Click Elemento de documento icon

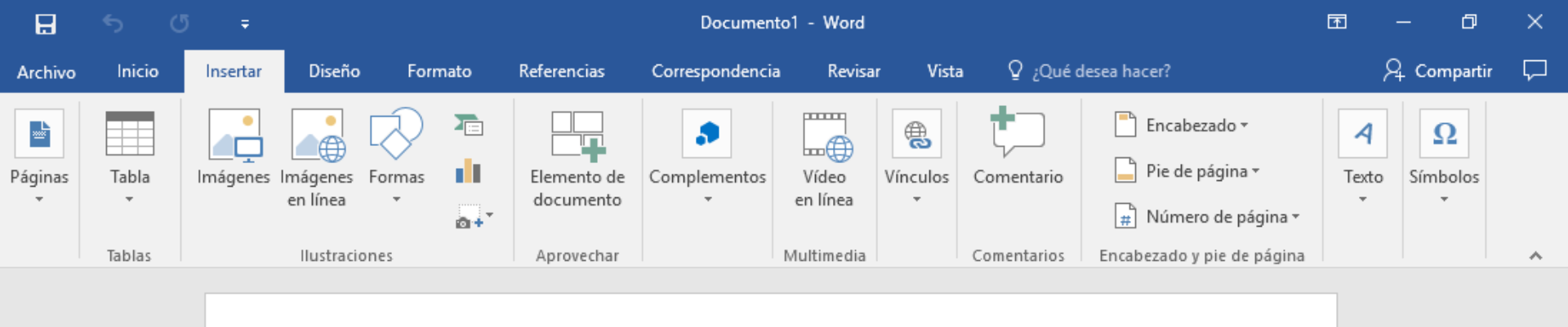pos(577,135)
